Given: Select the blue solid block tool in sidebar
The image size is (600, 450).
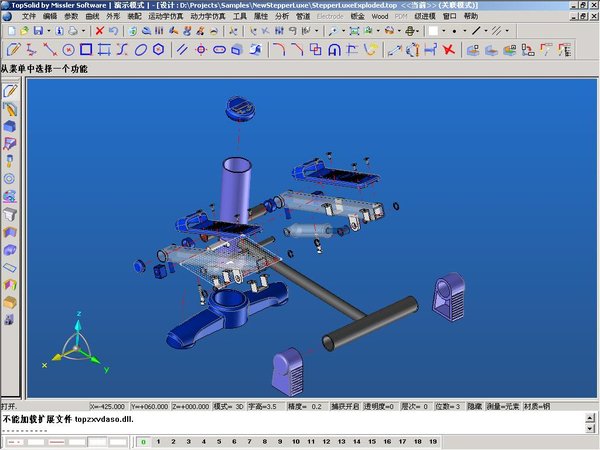Looking at the screenshot, I should [10, 126].
